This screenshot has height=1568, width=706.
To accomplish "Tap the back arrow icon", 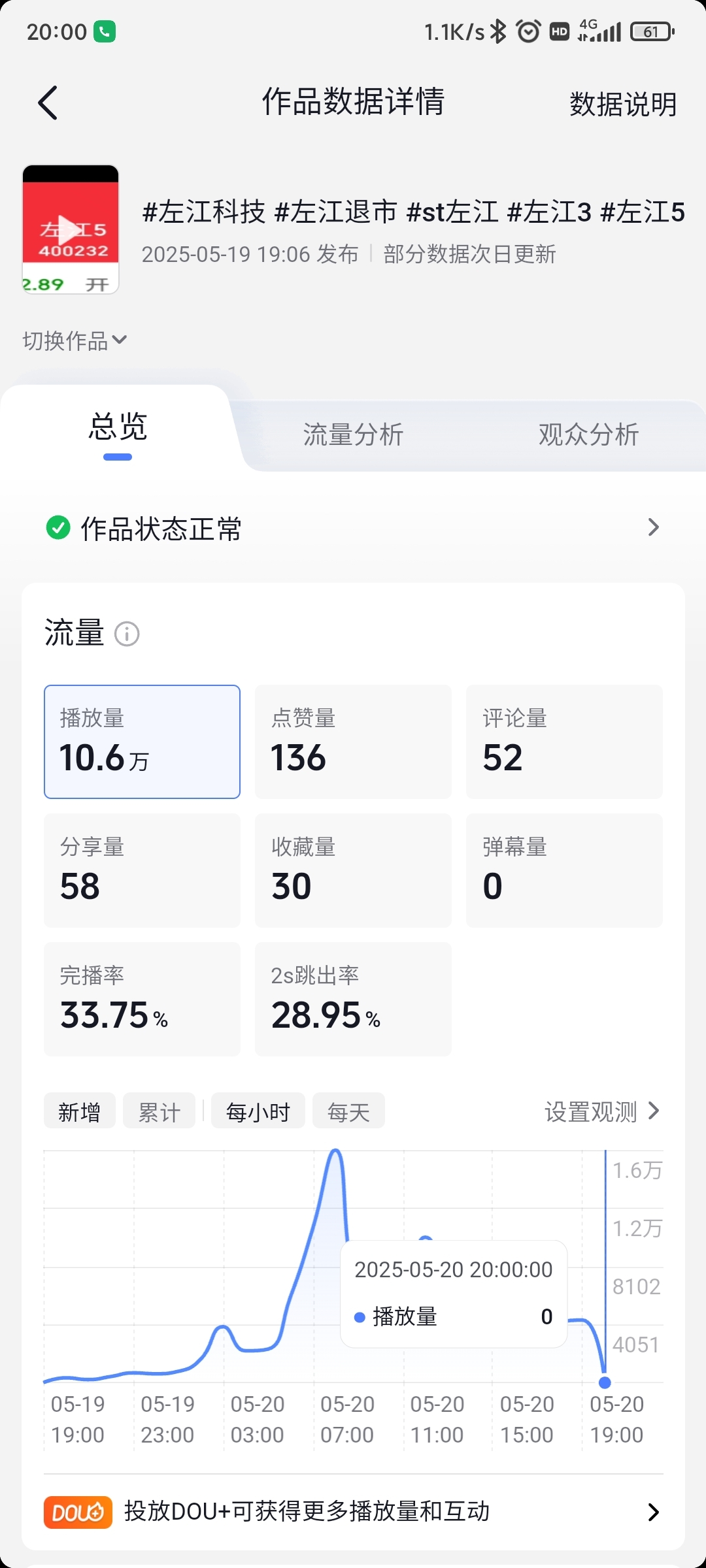I will click(48, 103).
